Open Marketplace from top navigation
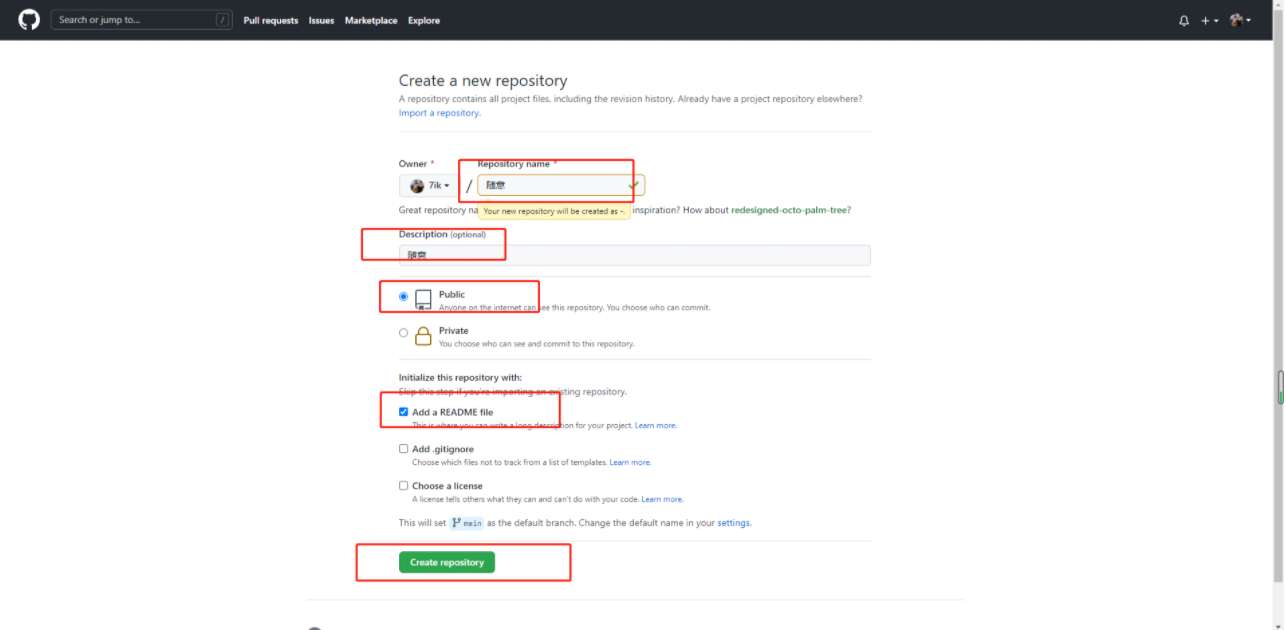 click(x=371, y=20)
